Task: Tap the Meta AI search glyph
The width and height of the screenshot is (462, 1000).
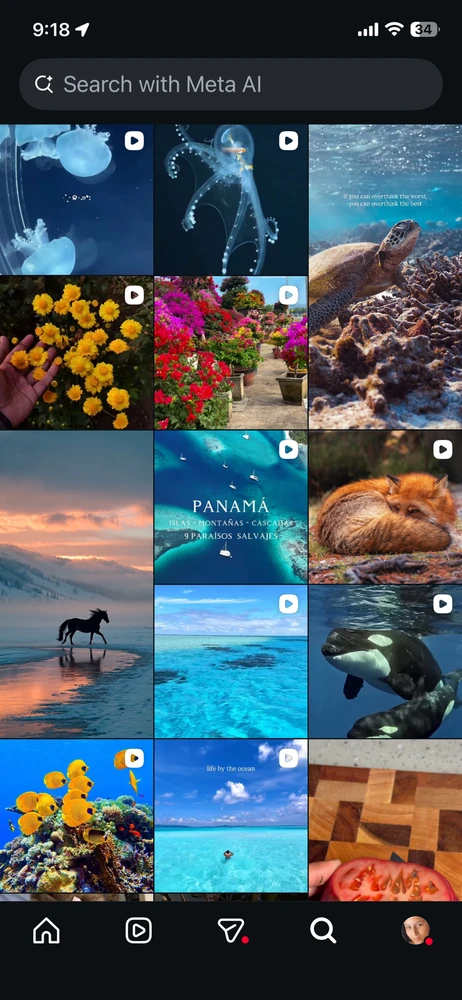Action: coord(44,84)
